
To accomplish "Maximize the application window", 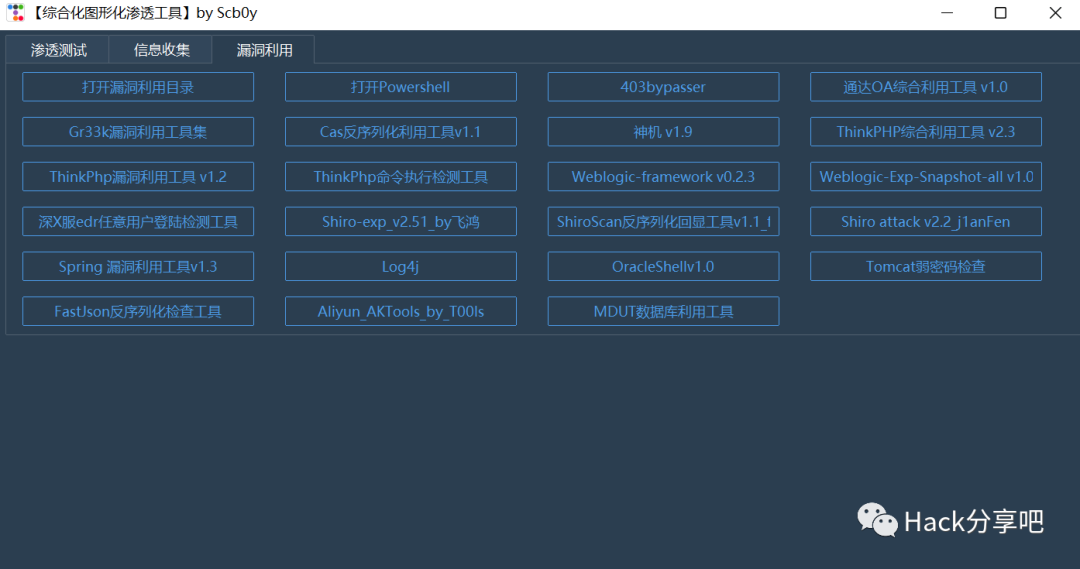I will point(1001,13).
